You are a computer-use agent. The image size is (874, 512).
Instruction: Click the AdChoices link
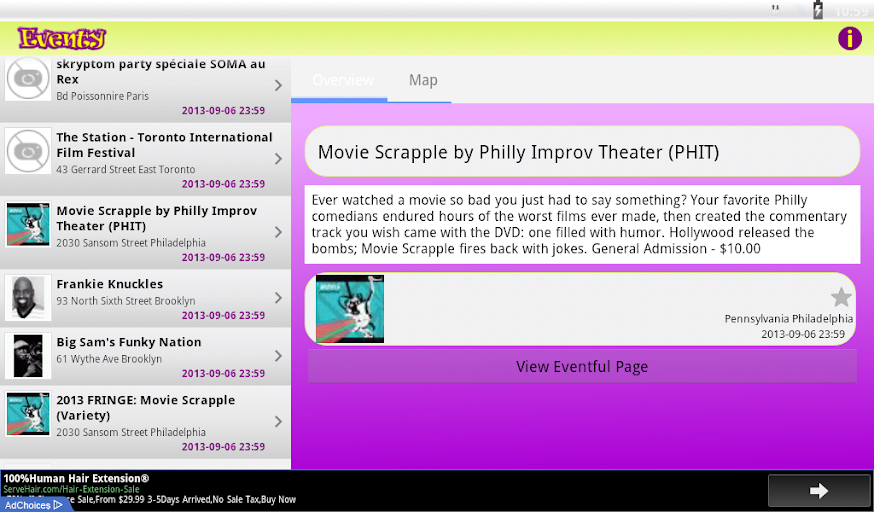(x=33, y=505)
